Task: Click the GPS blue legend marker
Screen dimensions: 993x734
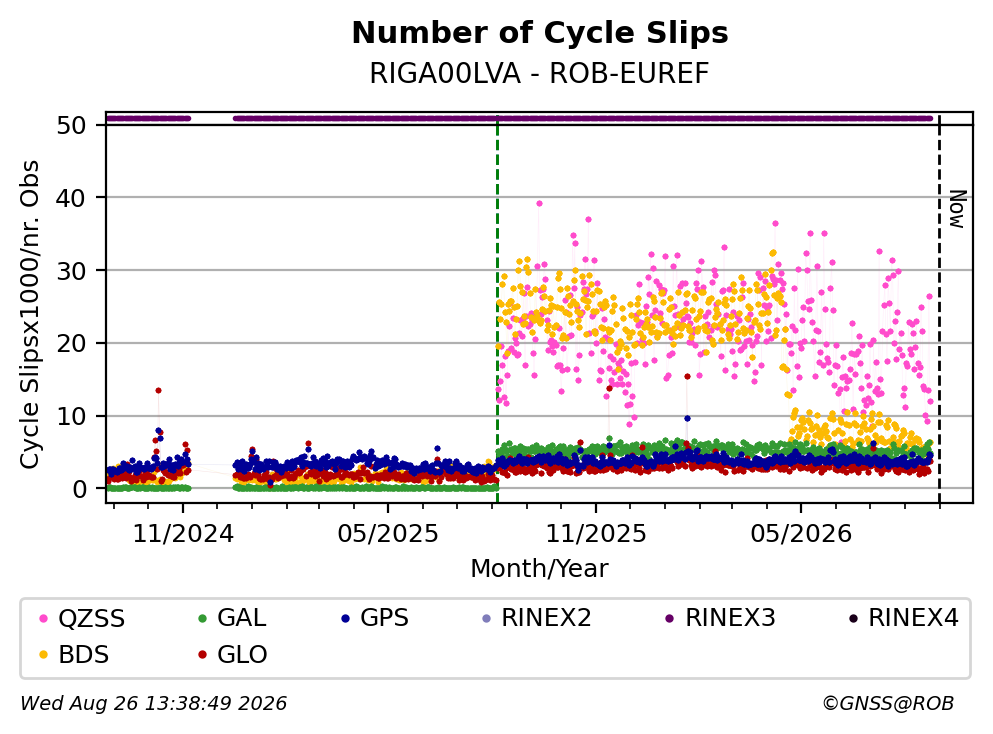Action: pyautogui.click(x=345, y=618)
